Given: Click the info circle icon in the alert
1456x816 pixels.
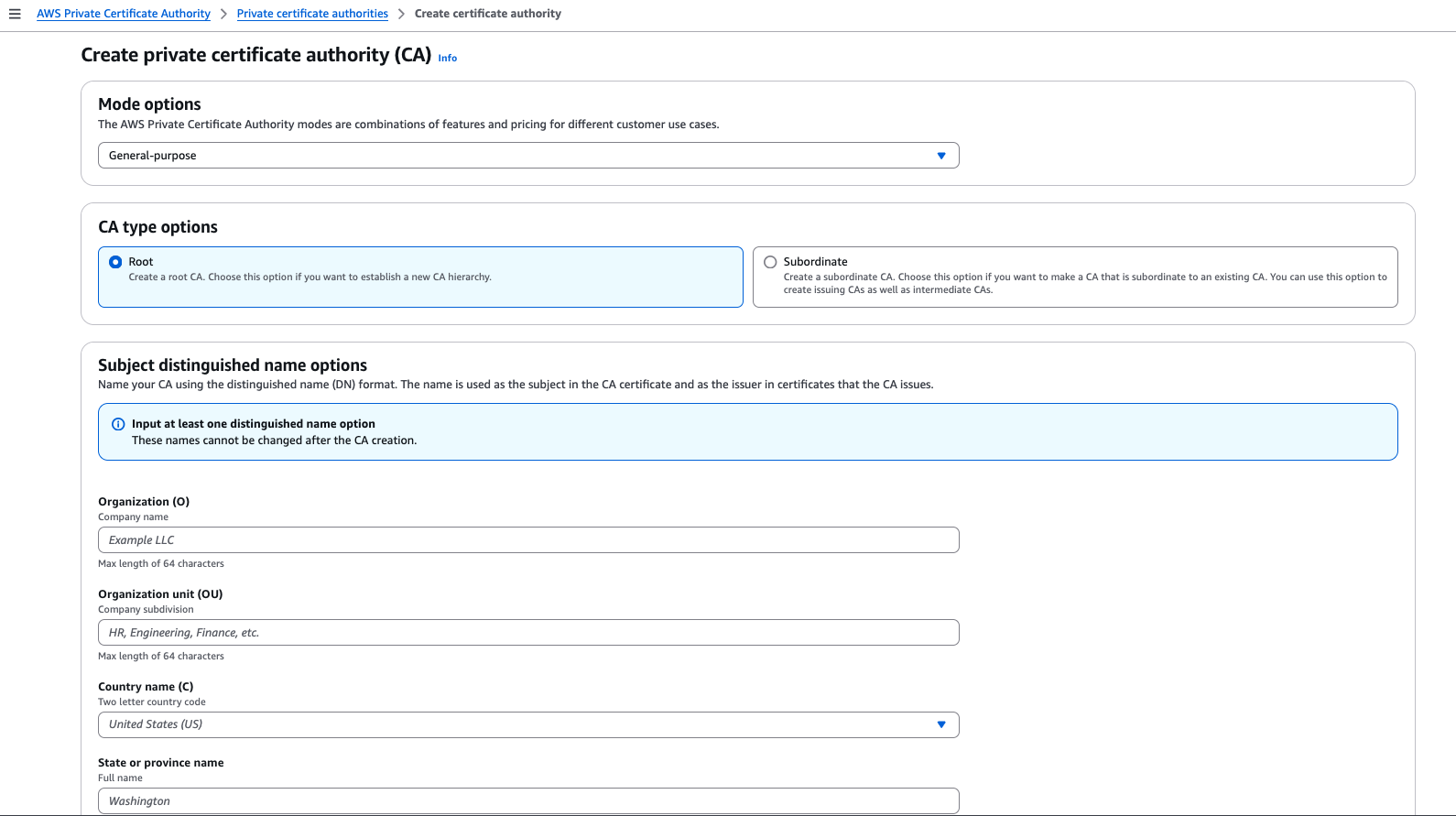Looking at the screenshot, I should click(x=118, y=424).
